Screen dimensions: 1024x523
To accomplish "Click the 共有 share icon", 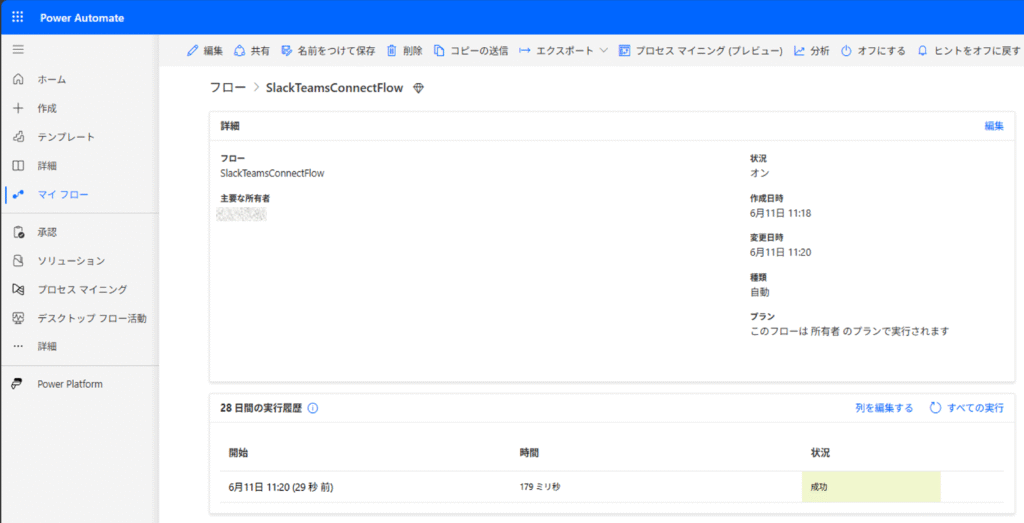I will click(x=240, y=50).
